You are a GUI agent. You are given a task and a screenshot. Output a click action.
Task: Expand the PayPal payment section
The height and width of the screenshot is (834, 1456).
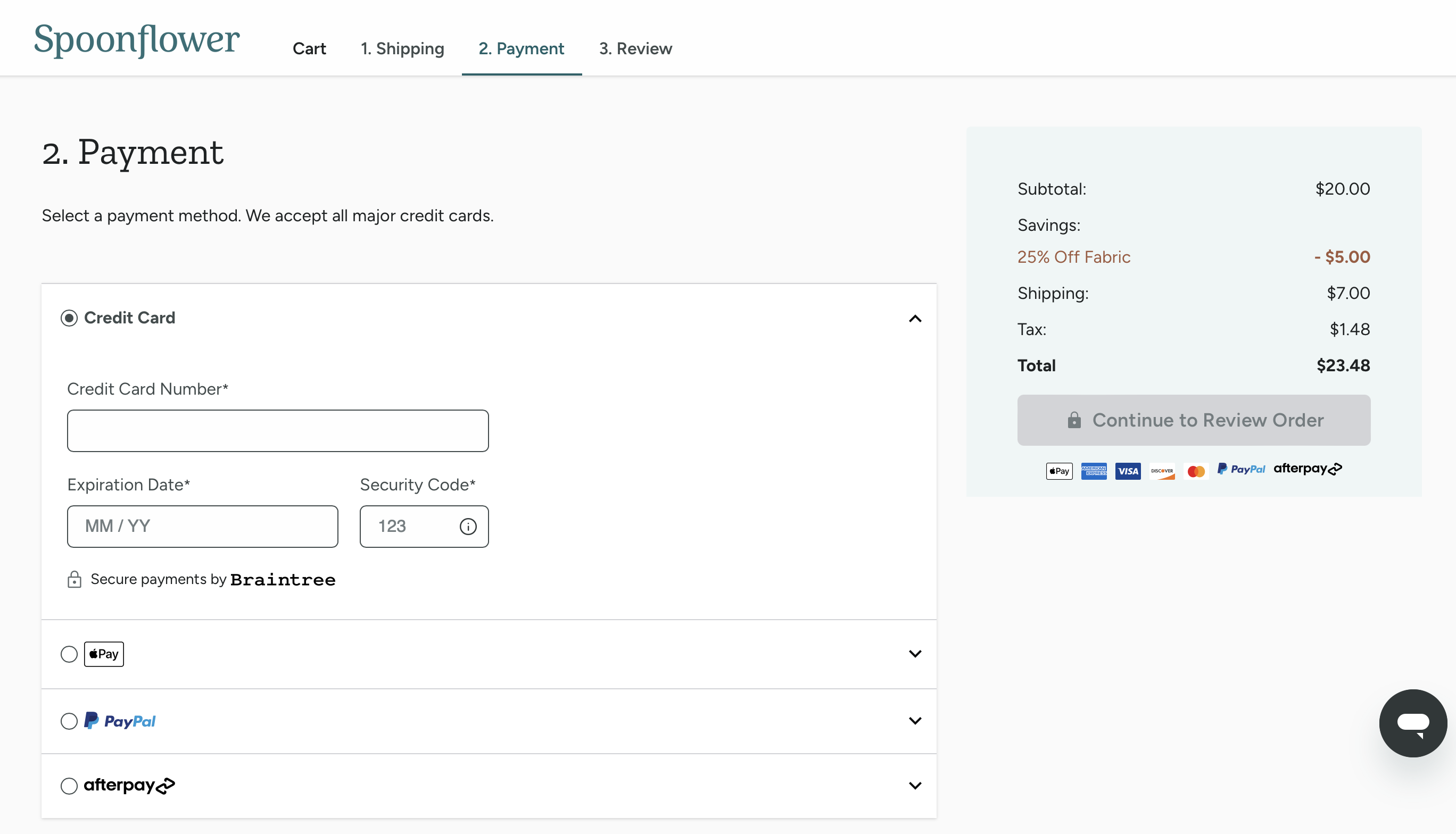914,721
